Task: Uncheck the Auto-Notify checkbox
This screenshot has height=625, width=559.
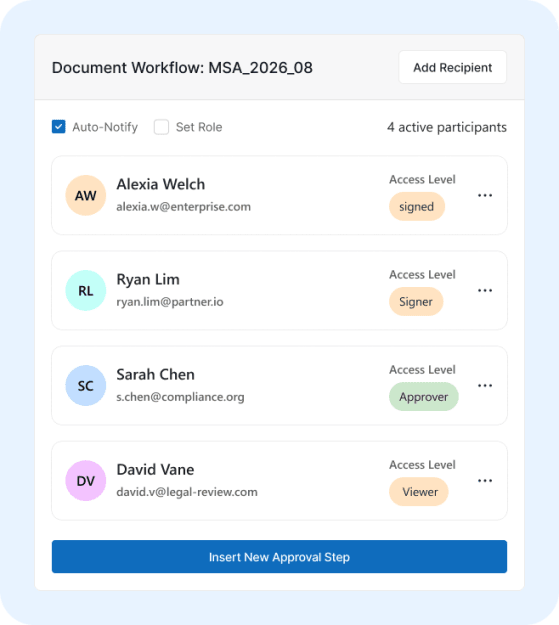Action: pos(59,127)
